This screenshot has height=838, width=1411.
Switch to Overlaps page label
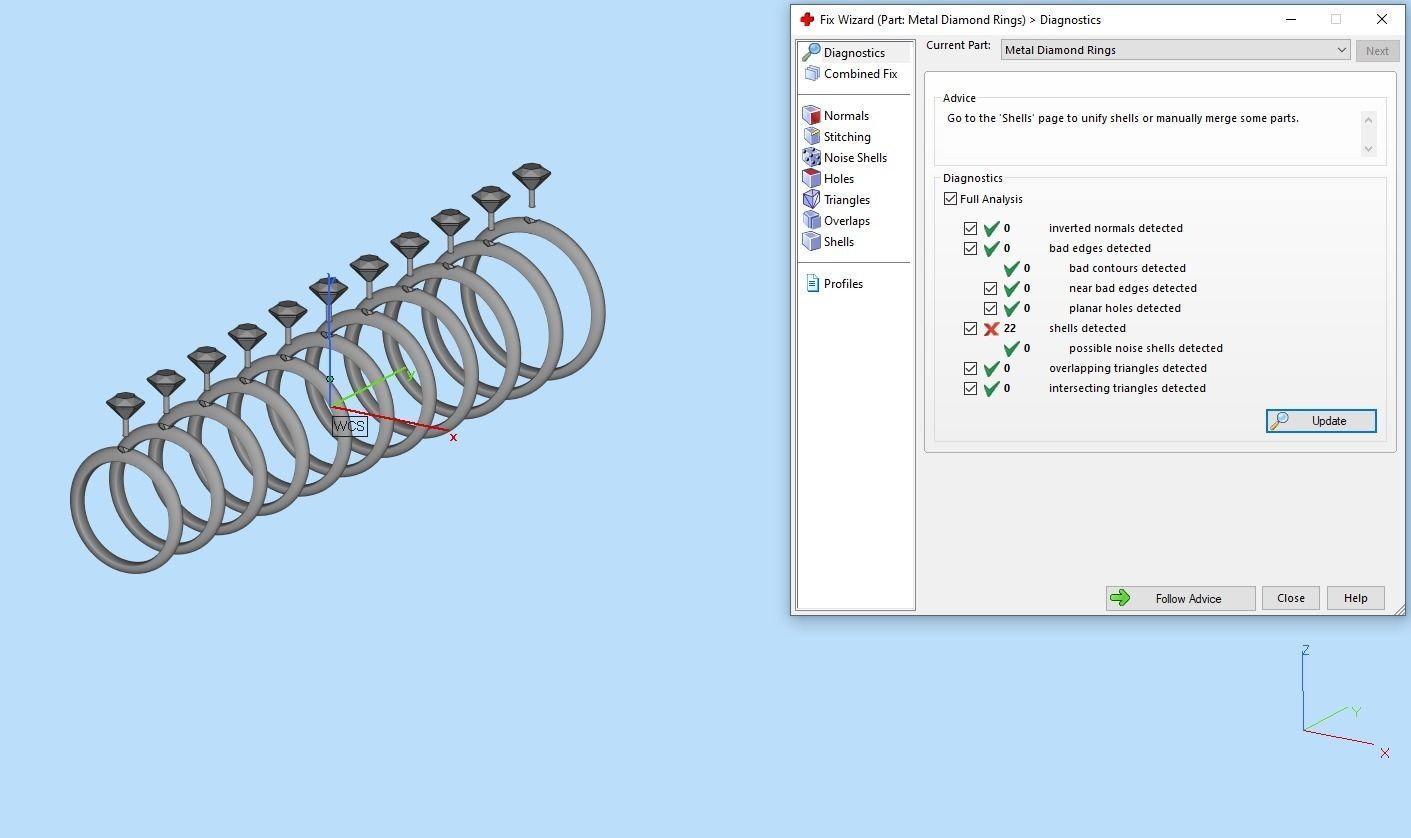pyautogui.click(x=847, y=221)
